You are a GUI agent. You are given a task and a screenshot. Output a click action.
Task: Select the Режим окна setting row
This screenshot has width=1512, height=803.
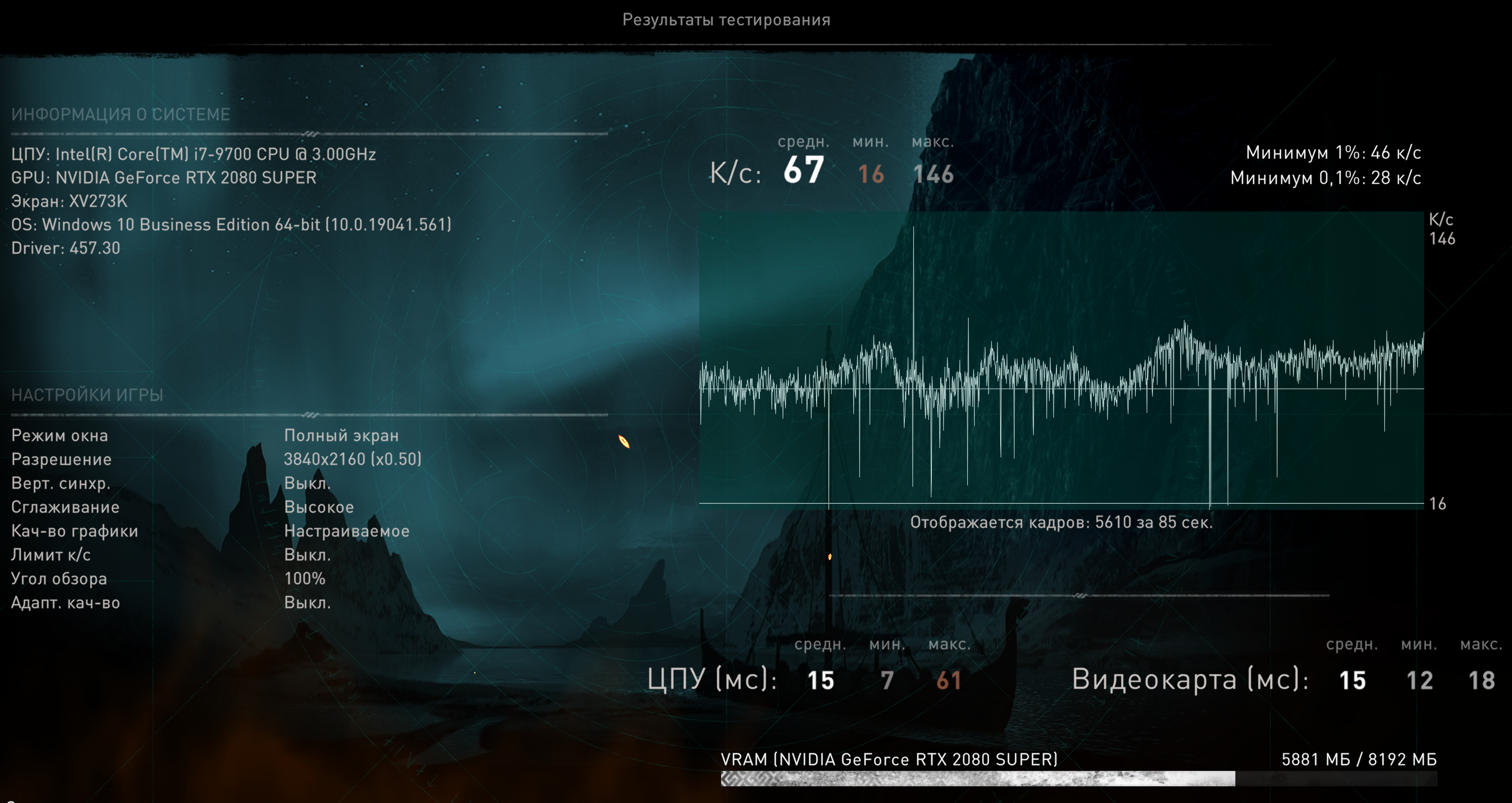pyautogui.click(x=60, y=436)
